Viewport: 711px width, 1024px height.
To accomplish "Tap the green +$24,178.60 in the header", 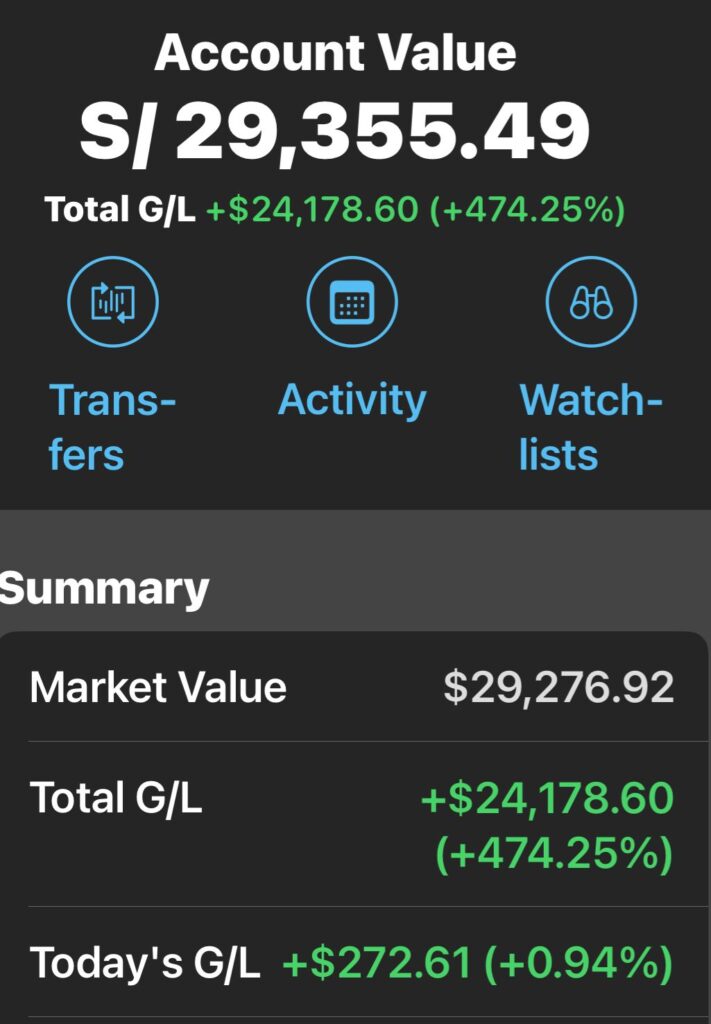I will (x=311, y=210).
